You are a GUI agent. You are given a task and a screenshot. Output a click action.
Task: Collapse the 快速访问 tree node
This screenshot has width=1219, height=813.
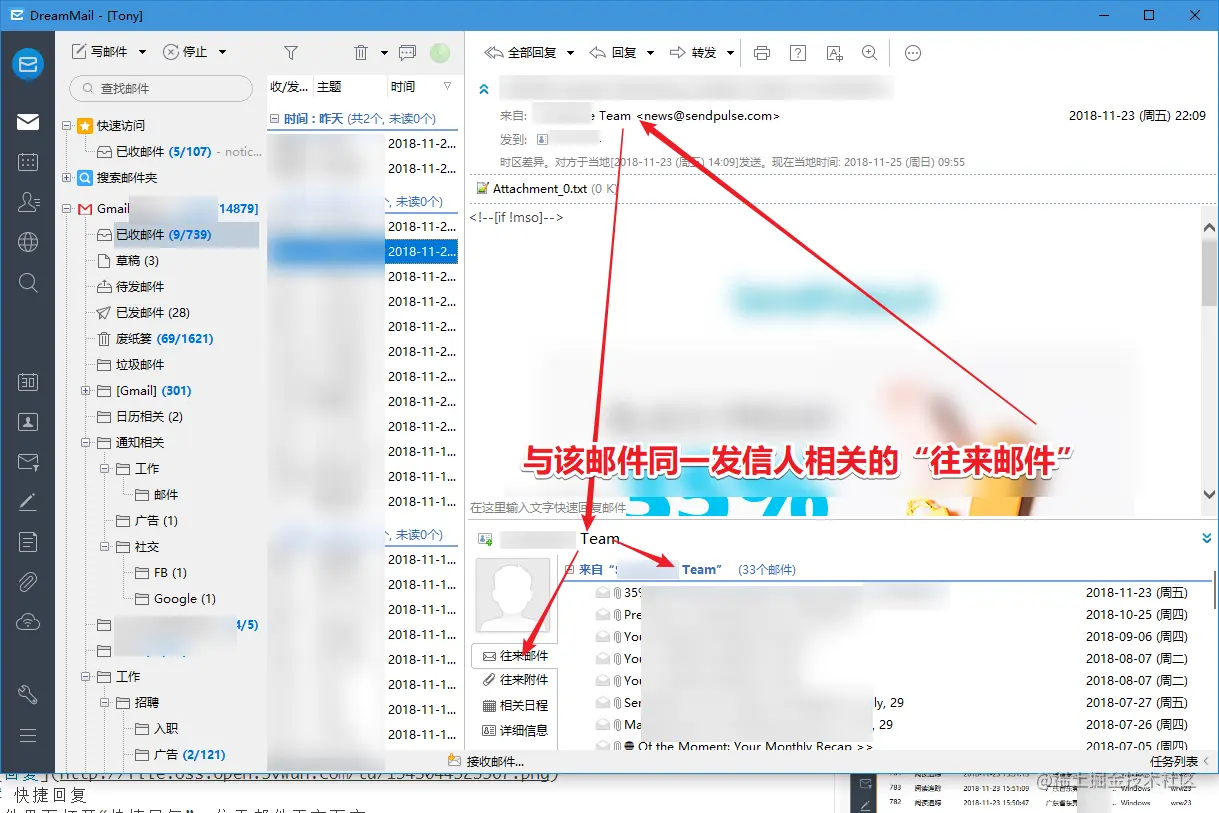67,126
